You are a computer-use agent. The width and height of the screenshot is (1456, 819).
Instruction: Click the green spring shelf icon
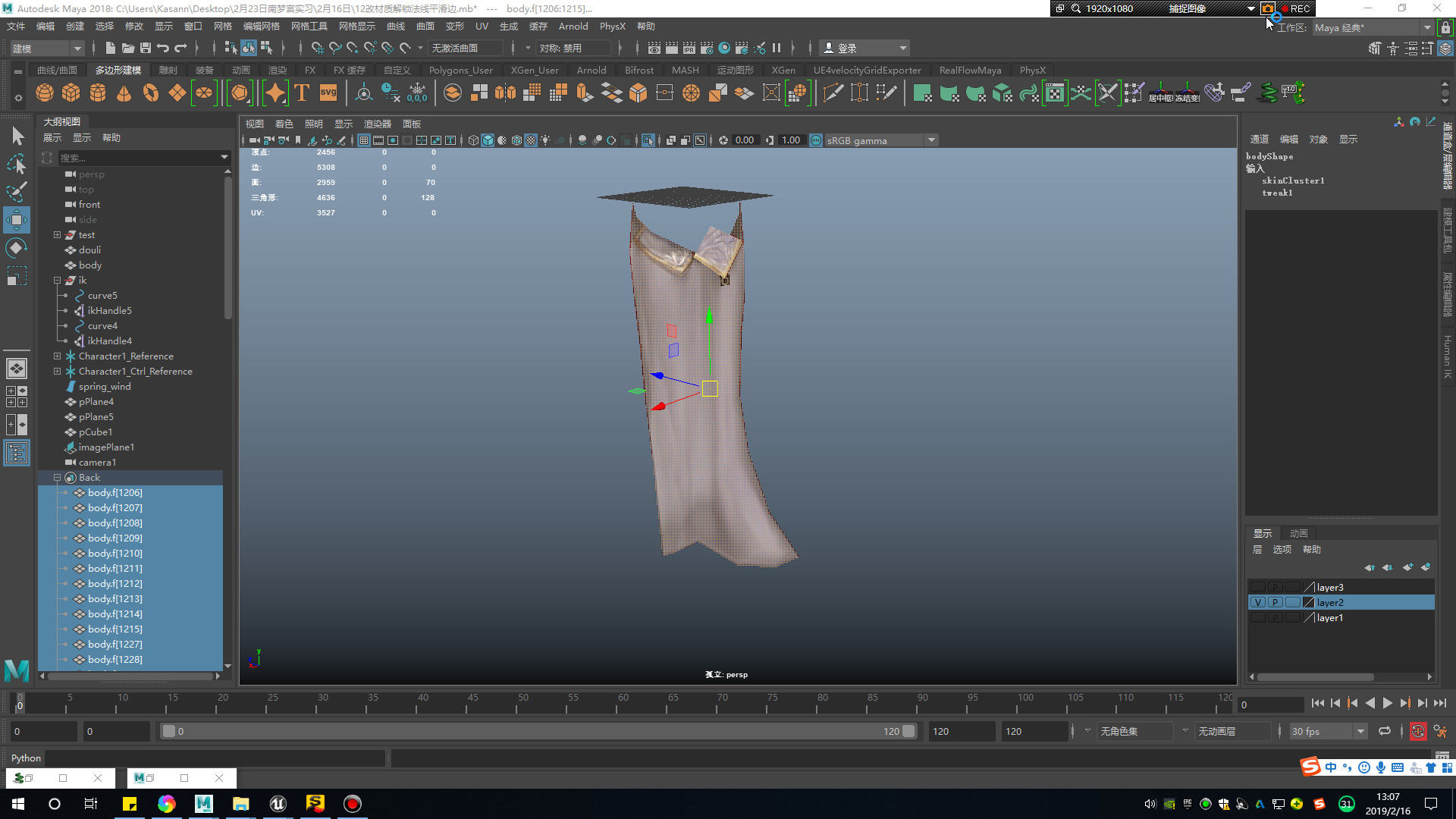(x=1268, y=93)
